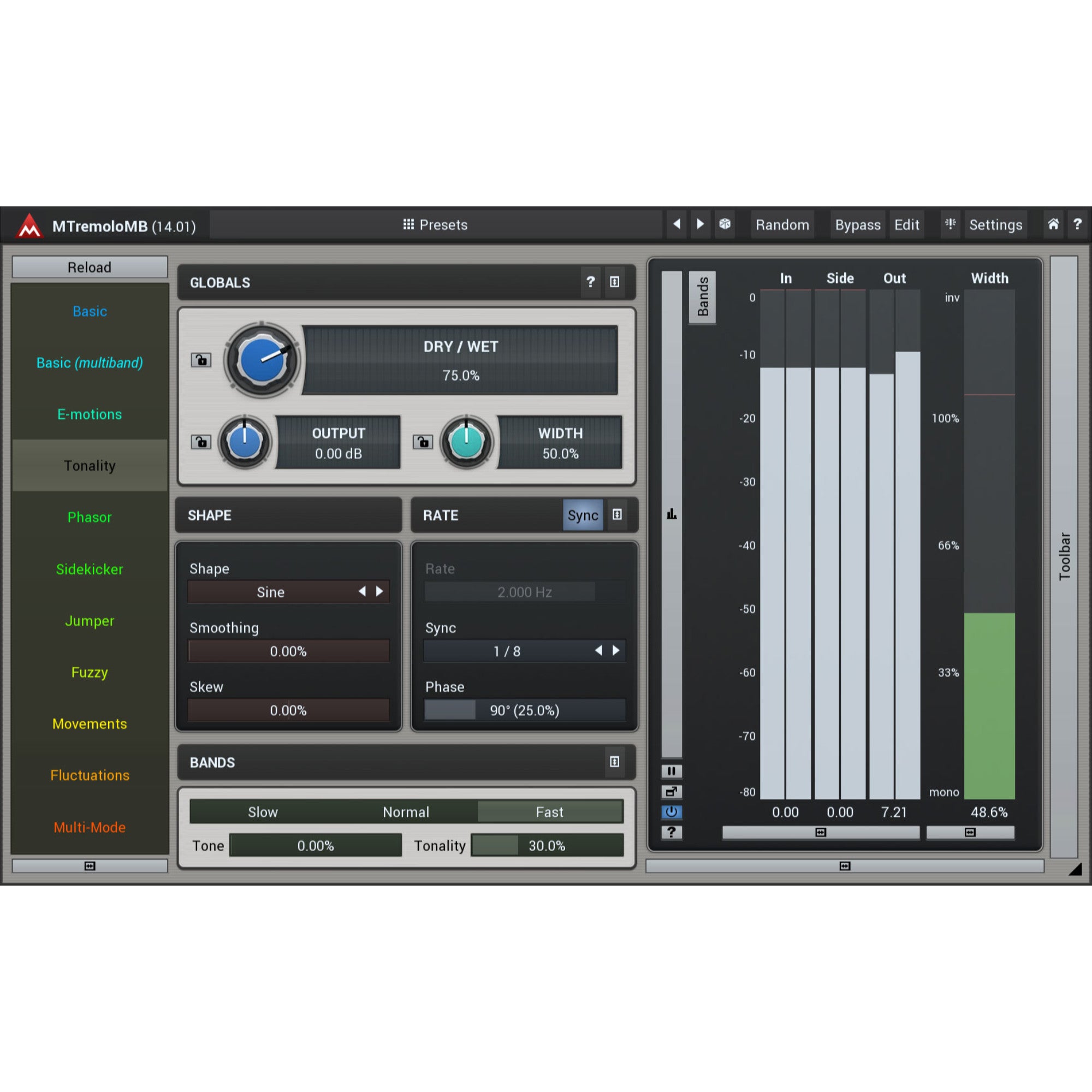Click the Output knob

click(x=244, y=441)
